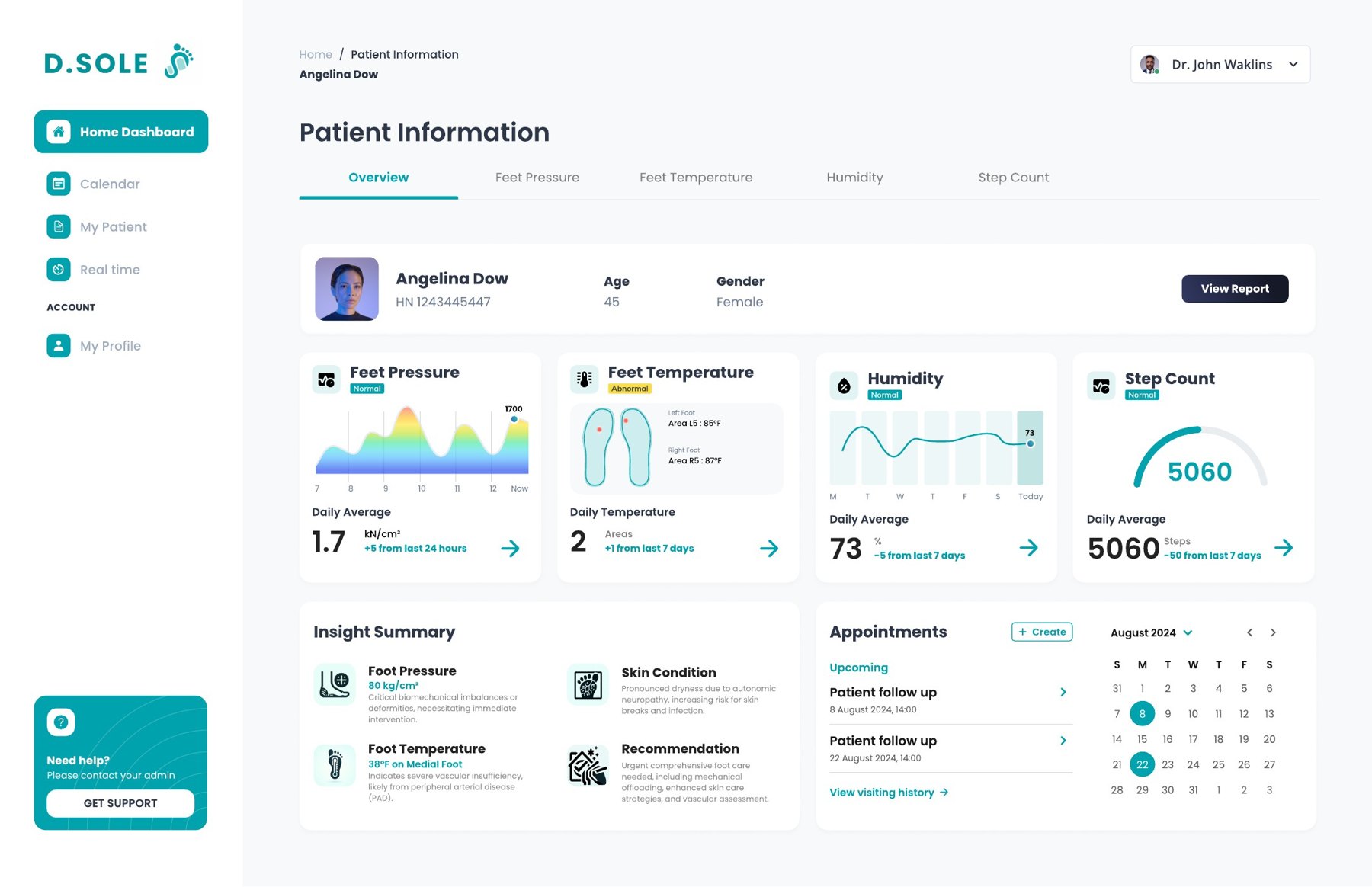
Task: Click the Foot Pressure insight icon
Action: 335,684
